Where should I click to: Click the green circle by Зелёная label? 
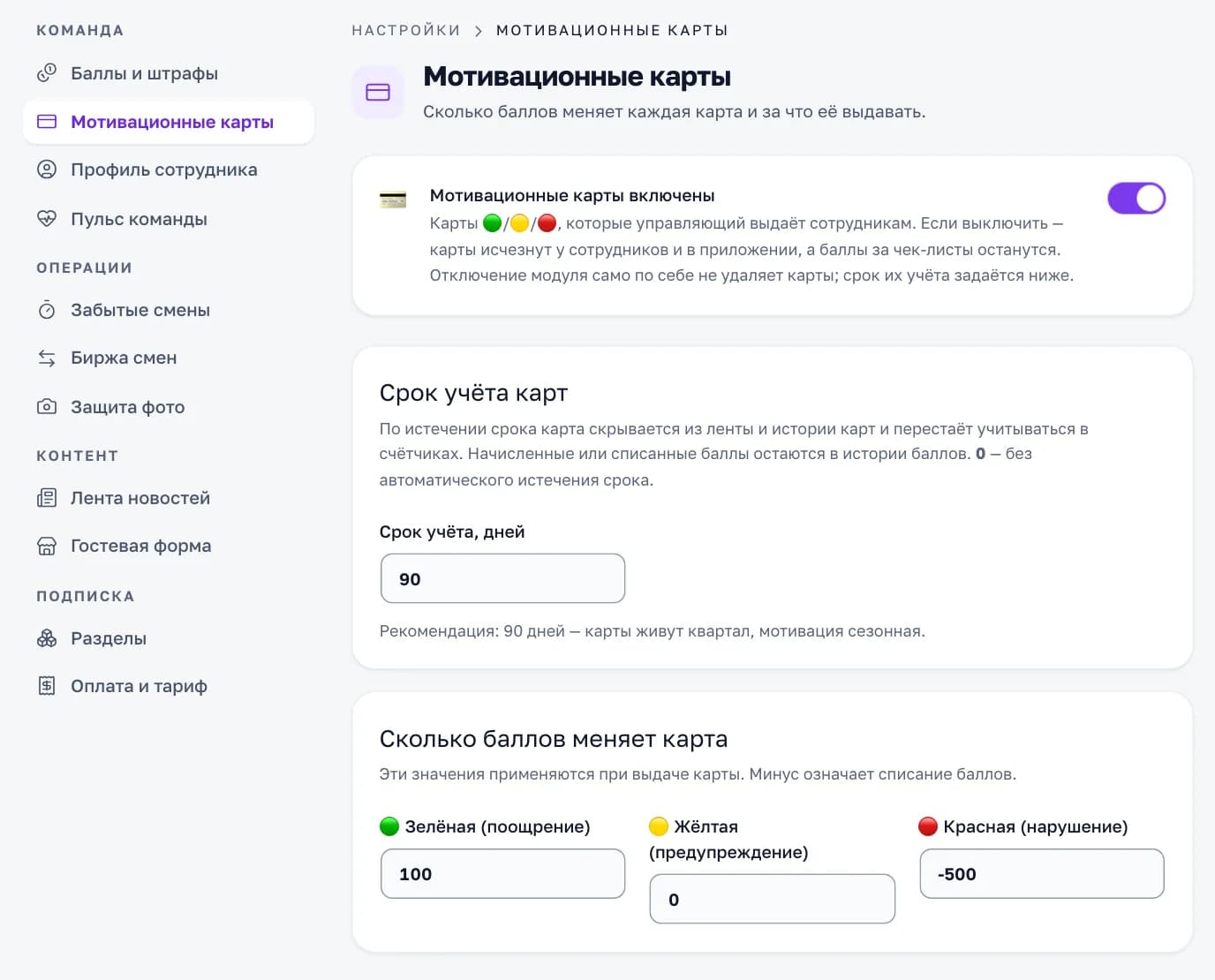tap(389, 826)
